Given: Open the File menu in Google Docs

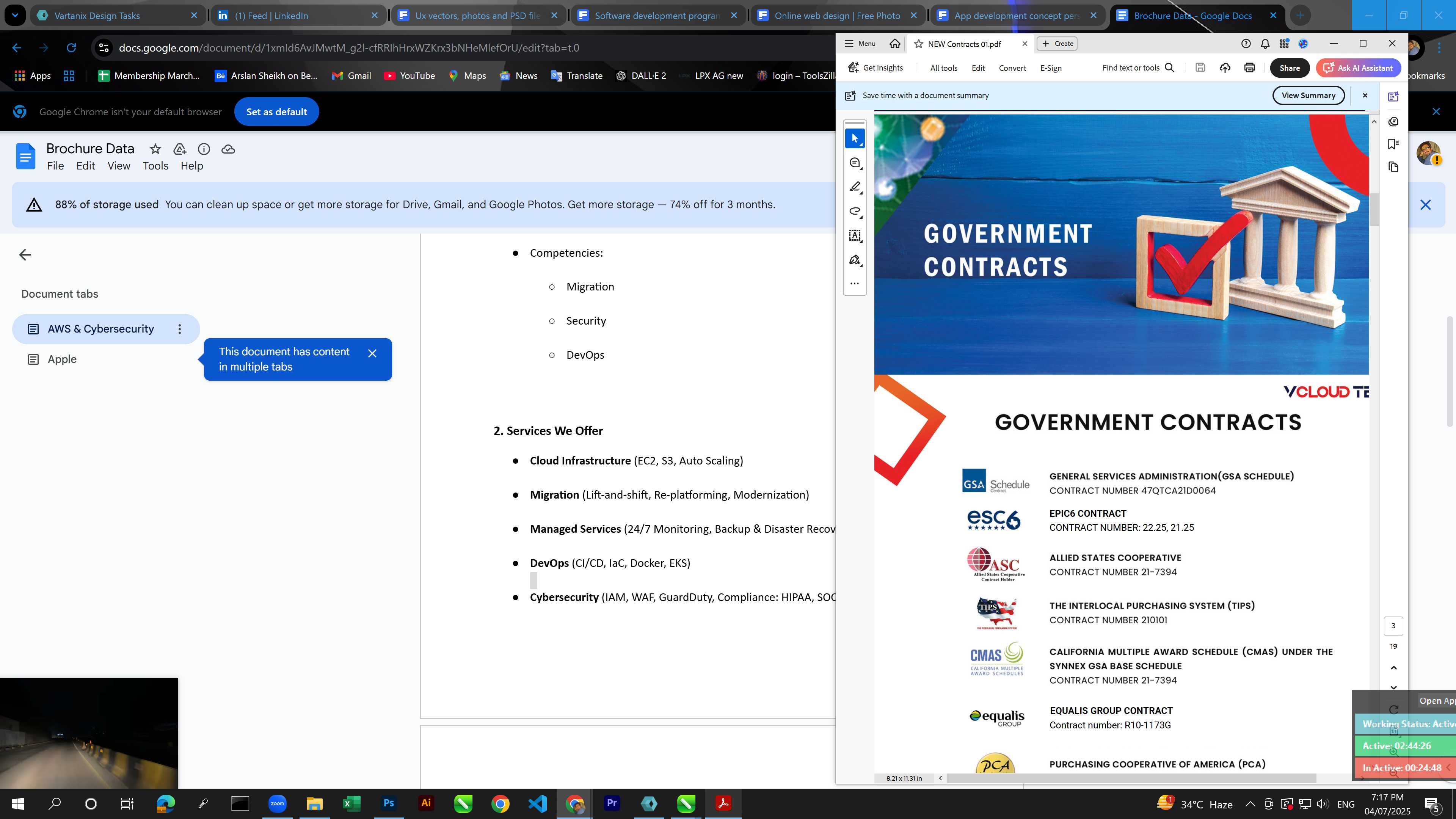Looking at the screenshot, I should [x=55, y=166].
